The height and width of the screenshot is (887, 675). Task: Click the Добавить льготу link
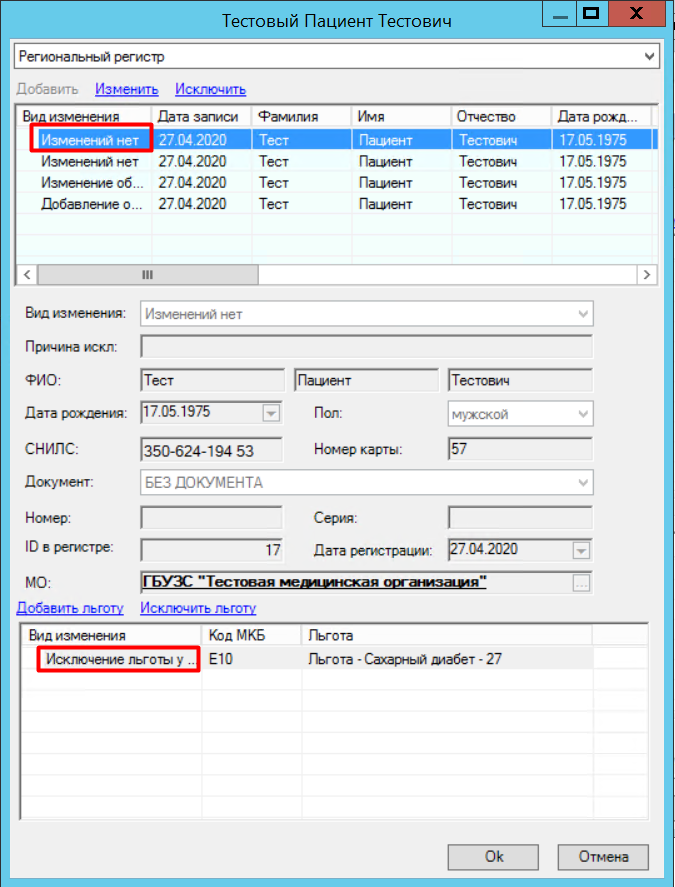70,608
